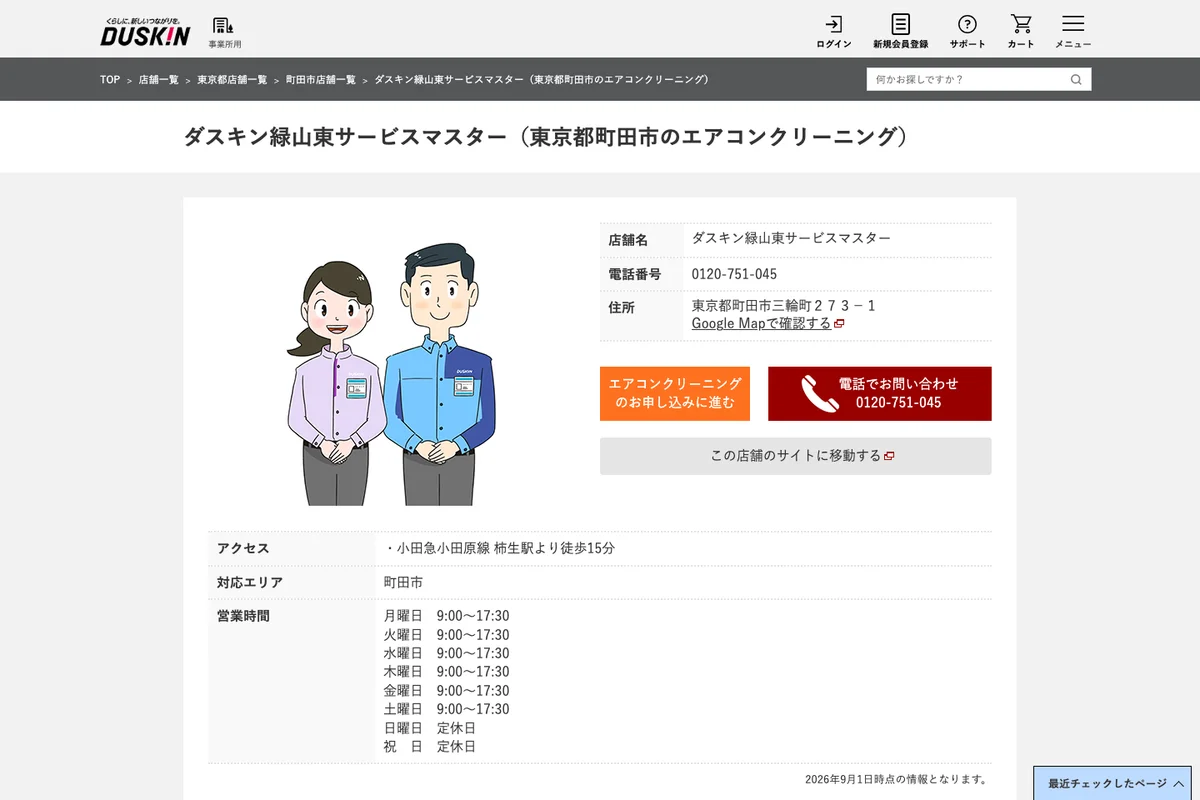Click access text 柿生駅より徒歩15分
Screen dimensions: 1200x800
click(555, 548)
